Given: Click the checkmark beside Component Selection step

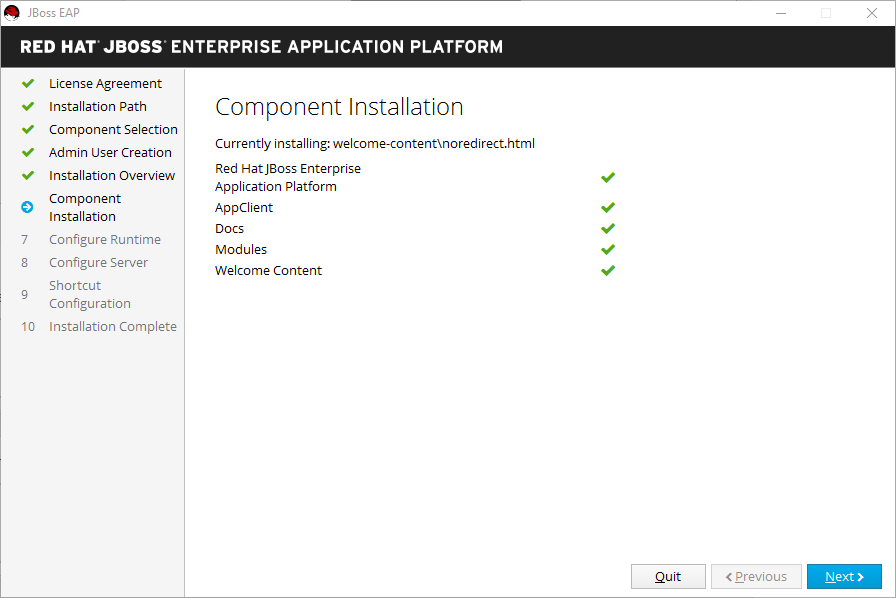Looking at the screenshot, I should click(x=28, y=129).
